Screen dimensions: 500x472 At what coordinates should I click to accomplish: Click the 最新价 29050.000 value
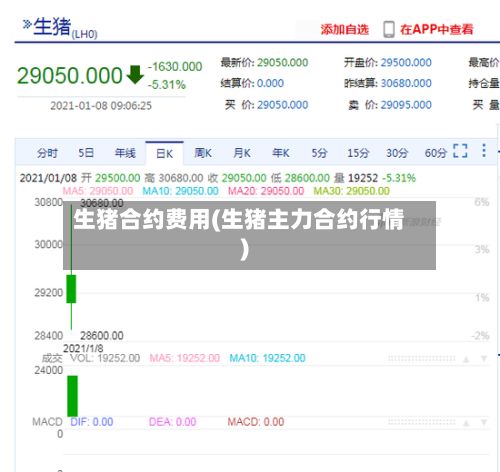click(x=282, y=63)
